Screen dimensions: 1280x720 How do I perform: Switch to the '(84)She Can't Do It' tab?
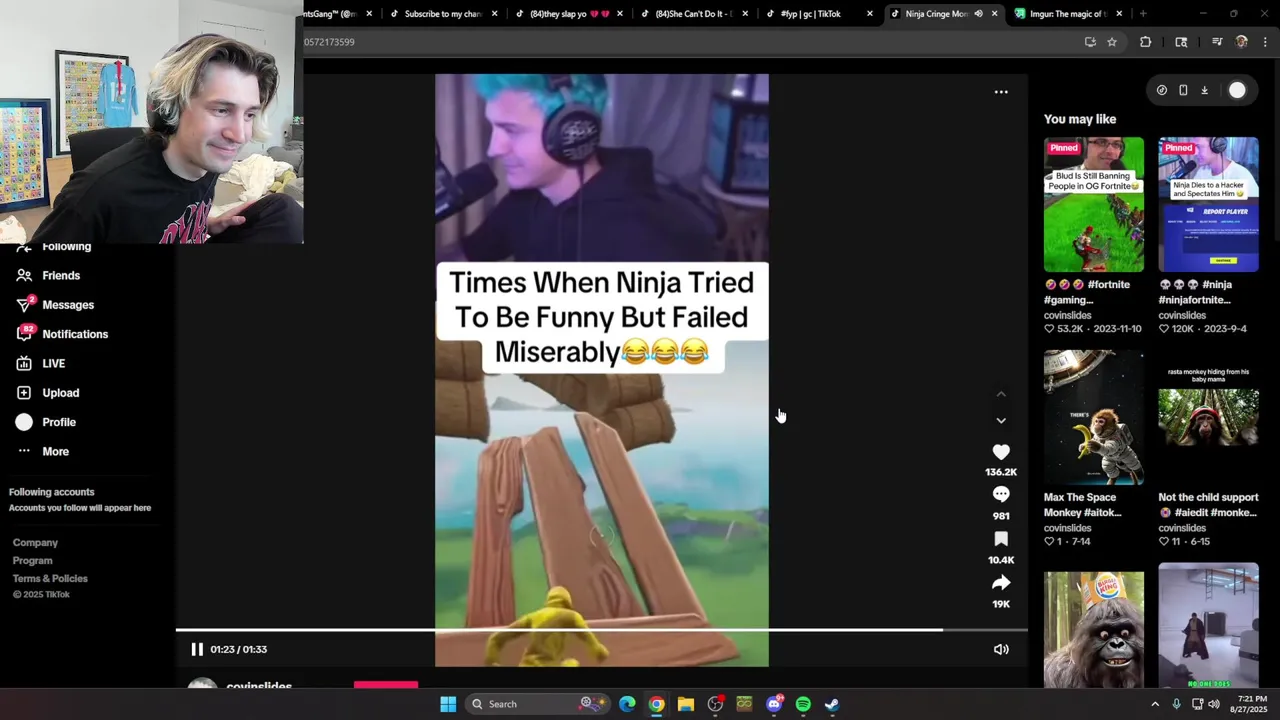point(692,14)
